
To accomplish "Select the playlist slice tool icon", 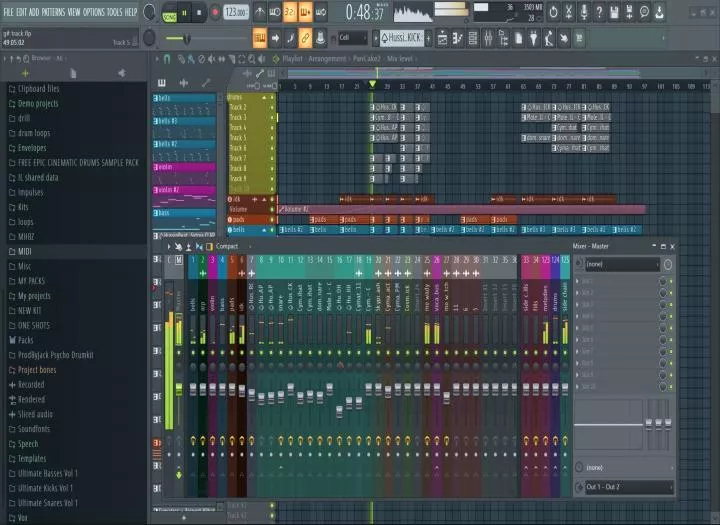I will (232, 59).
